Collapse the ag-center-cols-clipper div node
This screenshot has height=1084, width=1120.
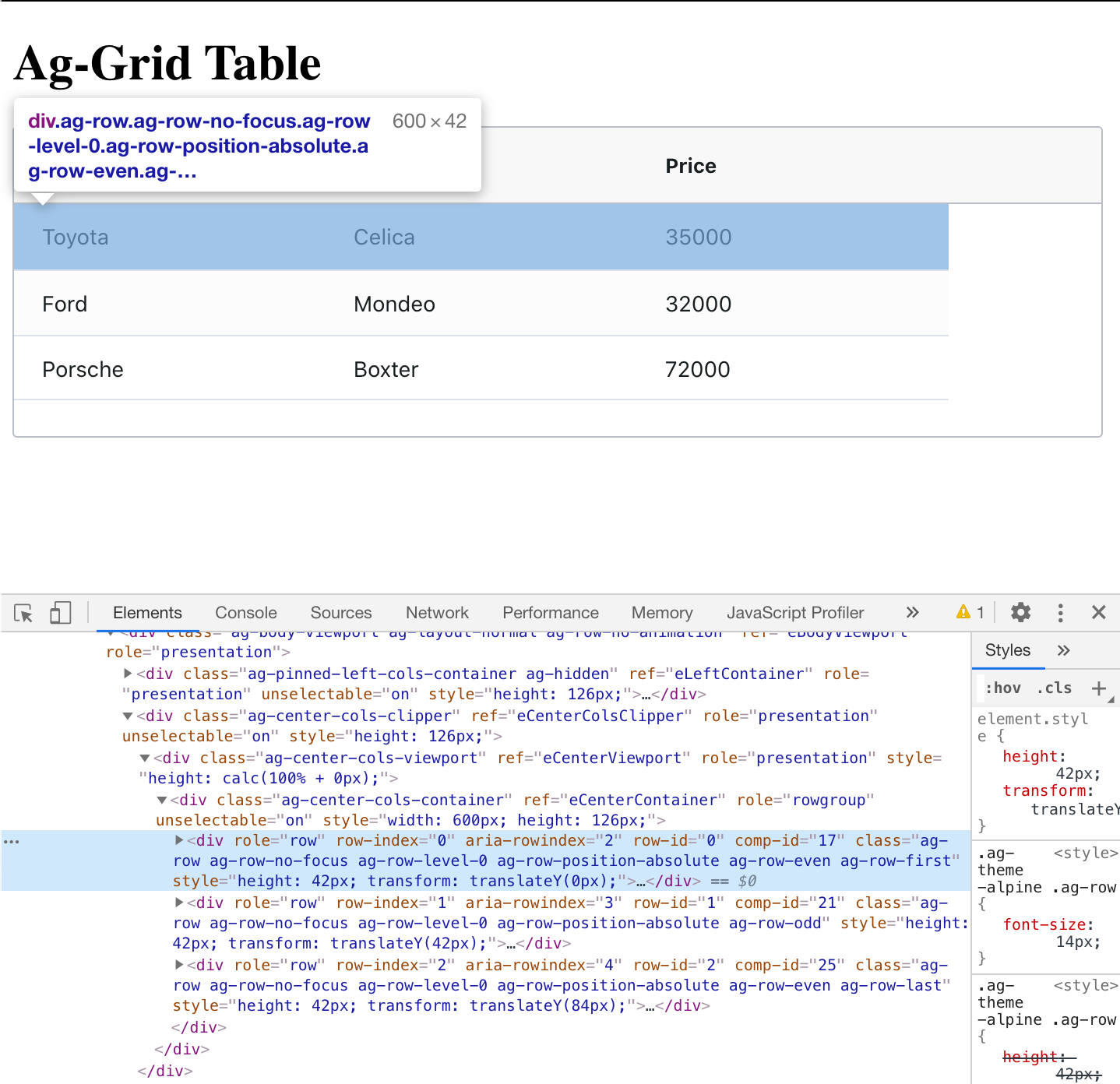128,716
